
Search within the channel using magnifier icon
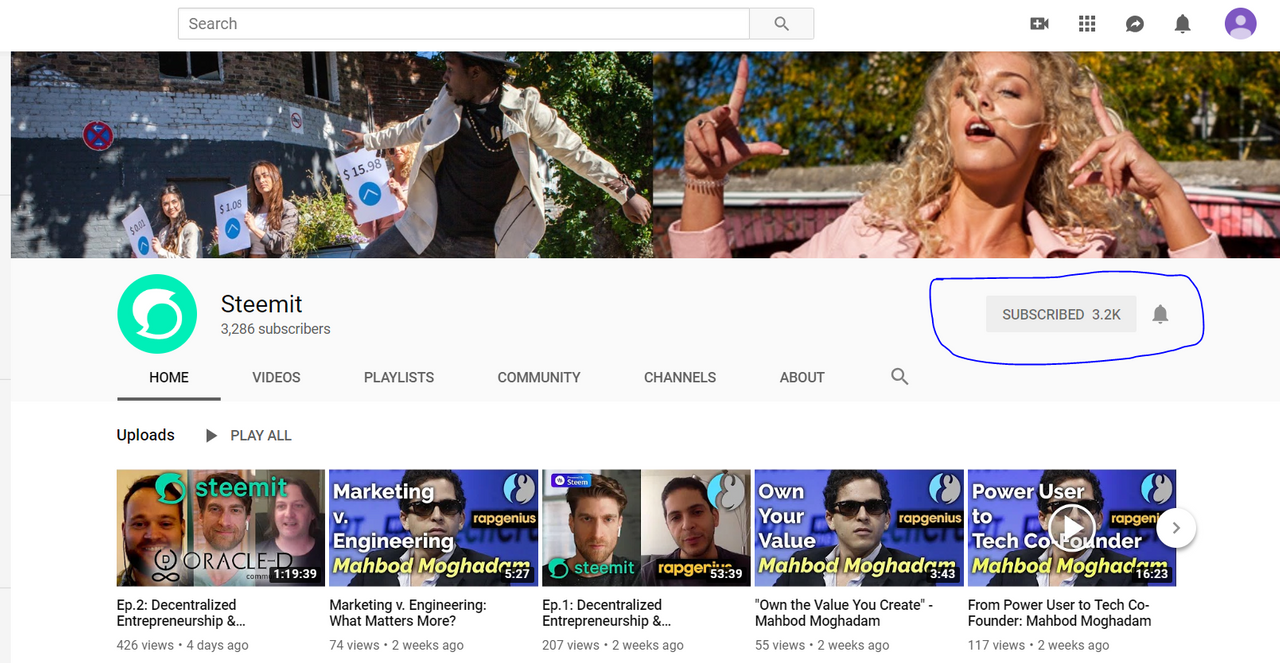(x=900, y=377)
